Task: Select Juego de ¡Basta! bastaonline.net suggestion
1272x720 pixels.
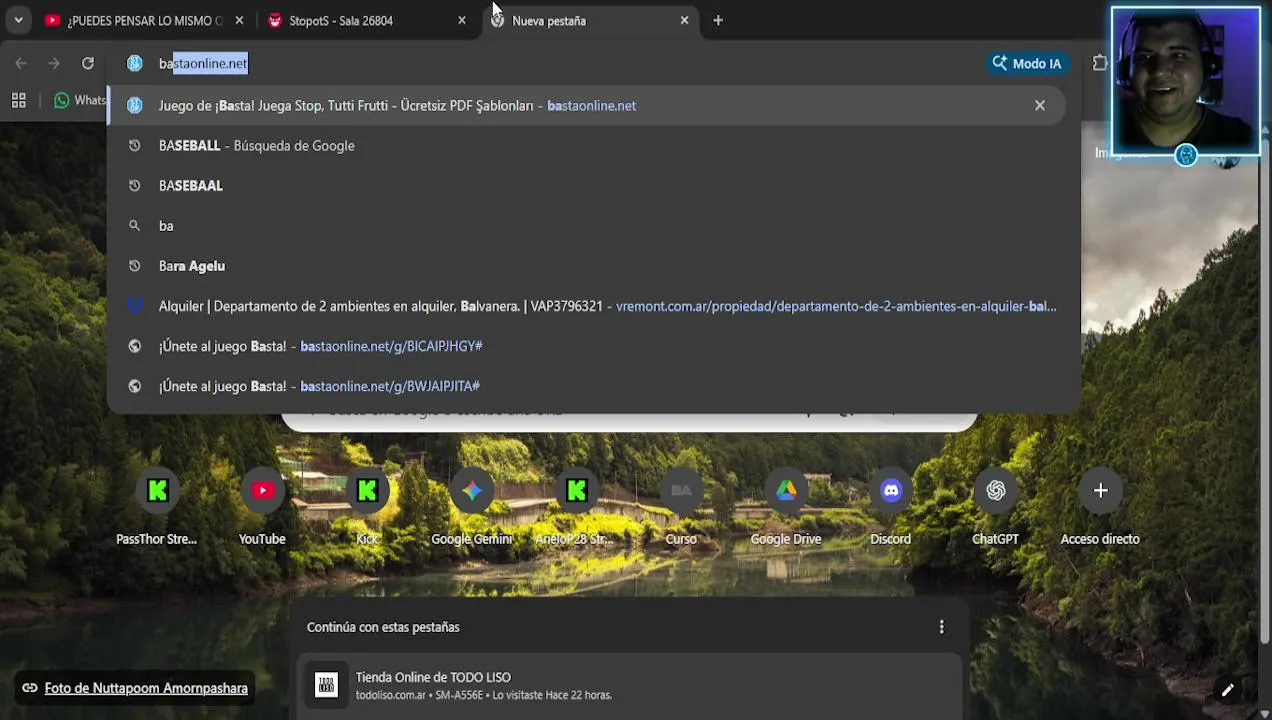Action: [585, 105]
